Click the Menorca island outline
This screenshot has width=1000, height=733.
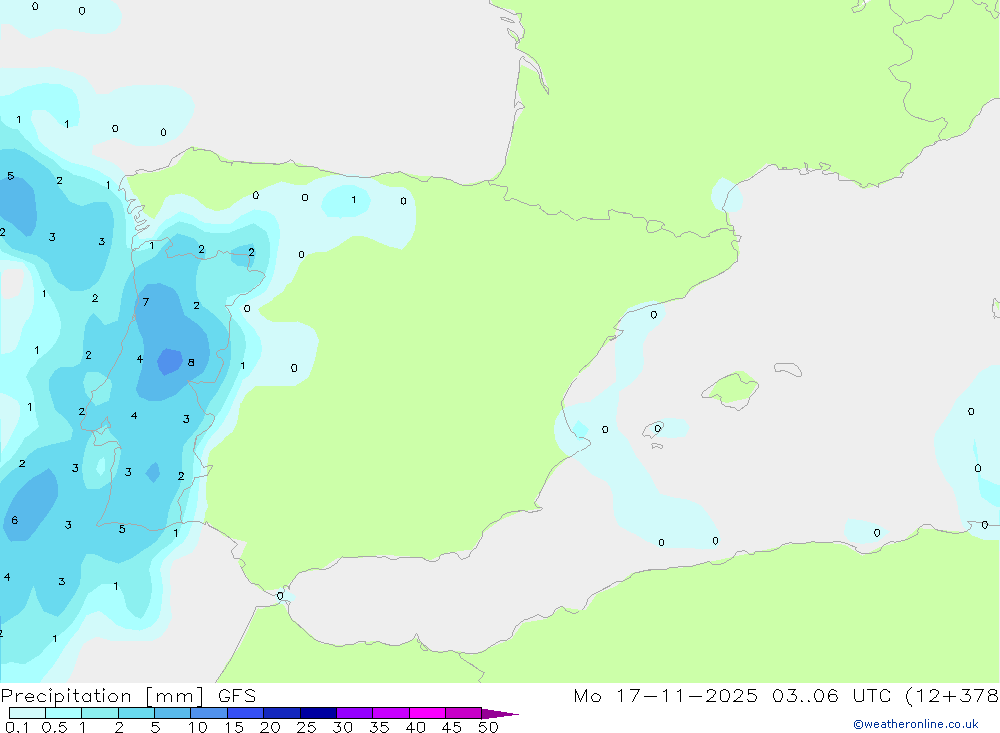(x=788, y=369)
